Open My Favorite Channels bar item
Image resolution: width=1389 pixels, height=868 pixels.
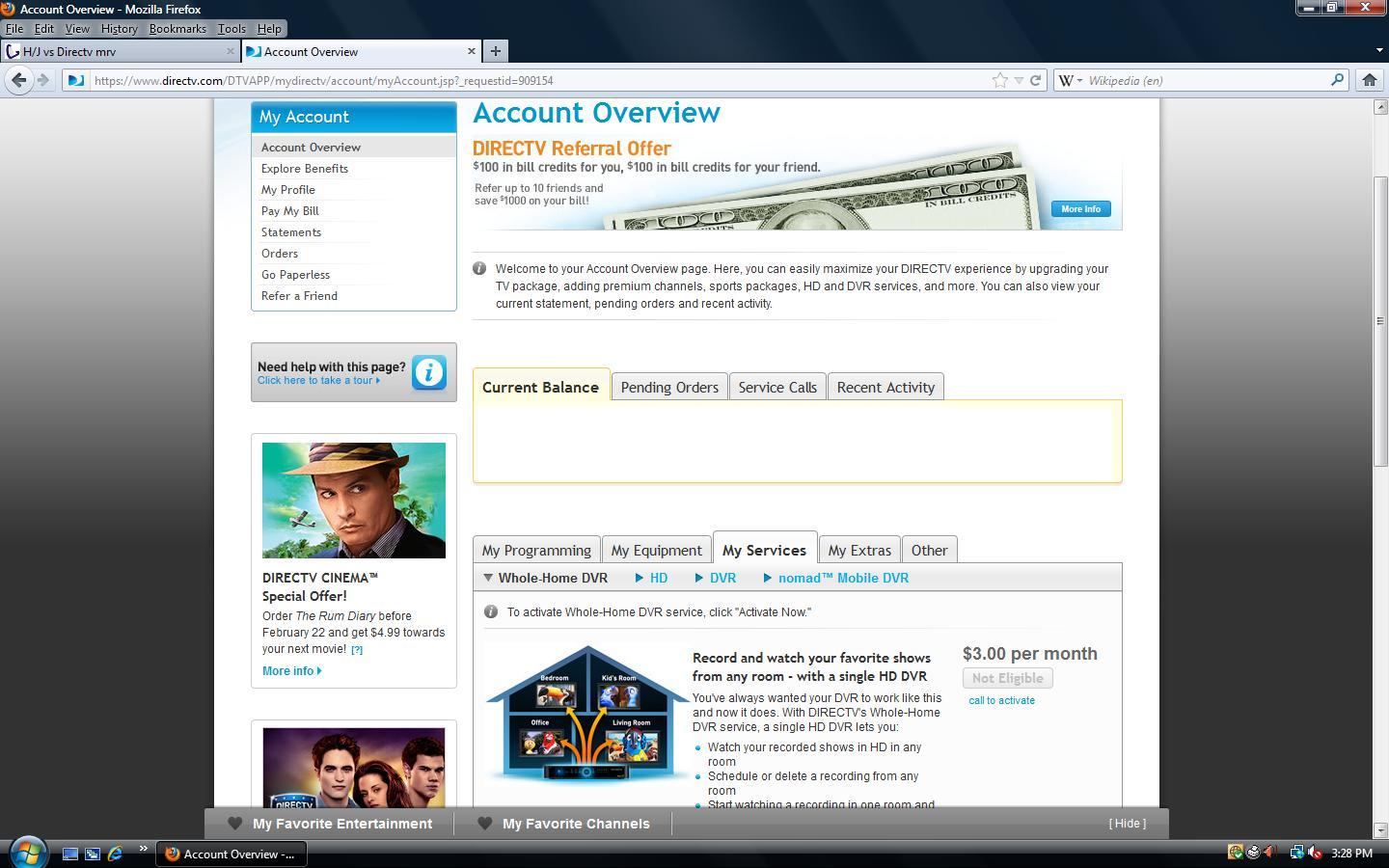click(576, 824)
